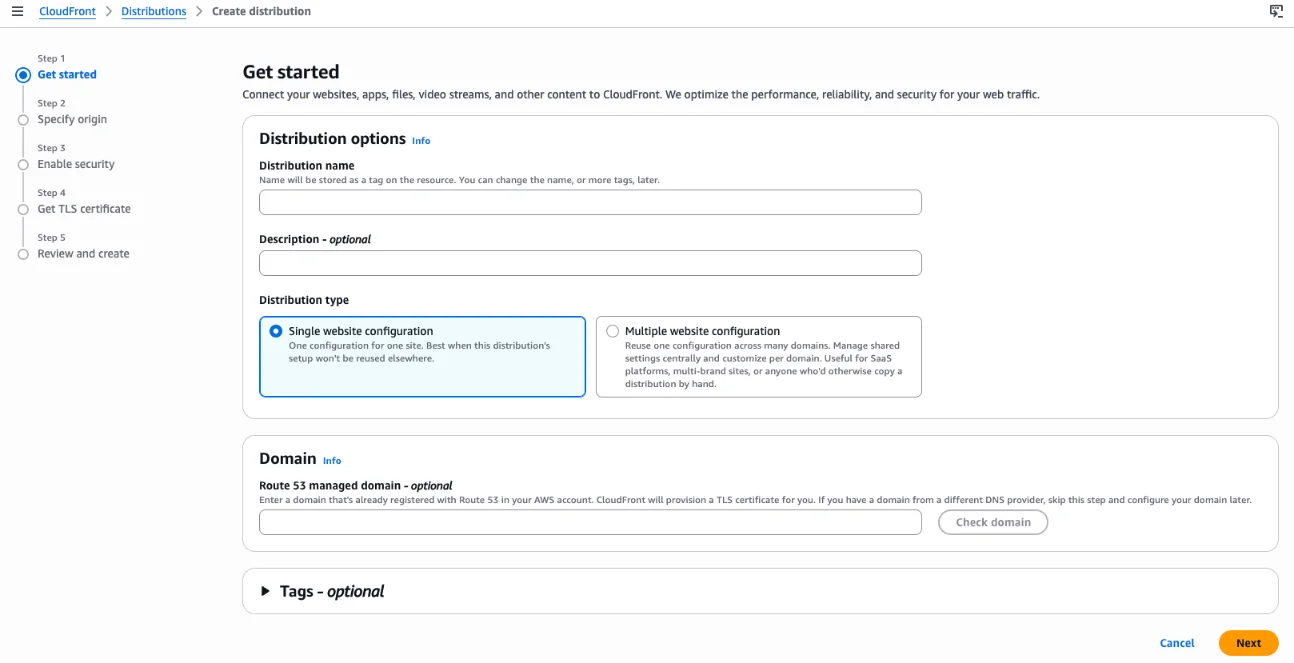
Task: Select Step 2 Specify origin in wizard
Action: pos(72,120)
